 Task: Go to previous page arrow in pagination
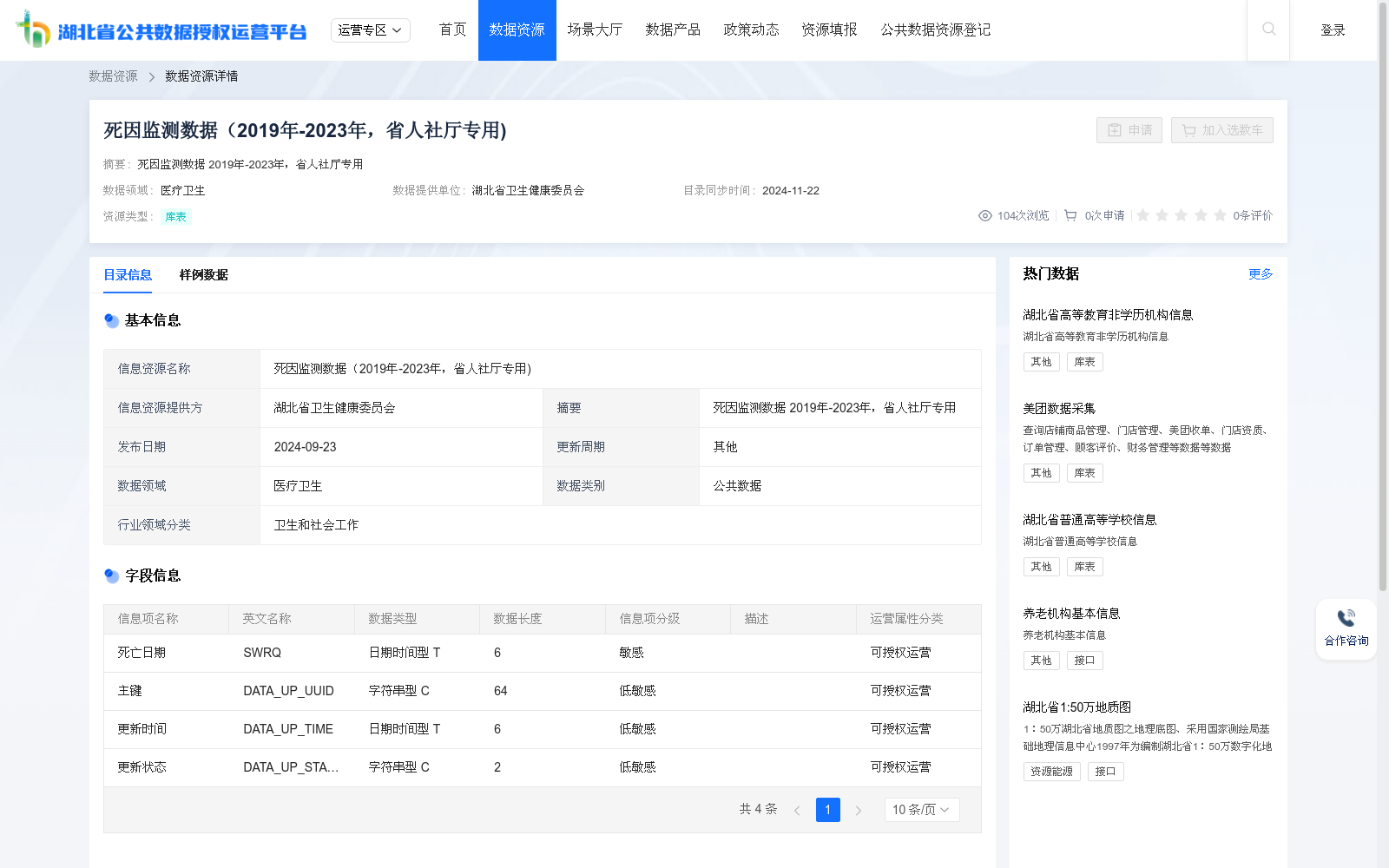coord(797,811)
